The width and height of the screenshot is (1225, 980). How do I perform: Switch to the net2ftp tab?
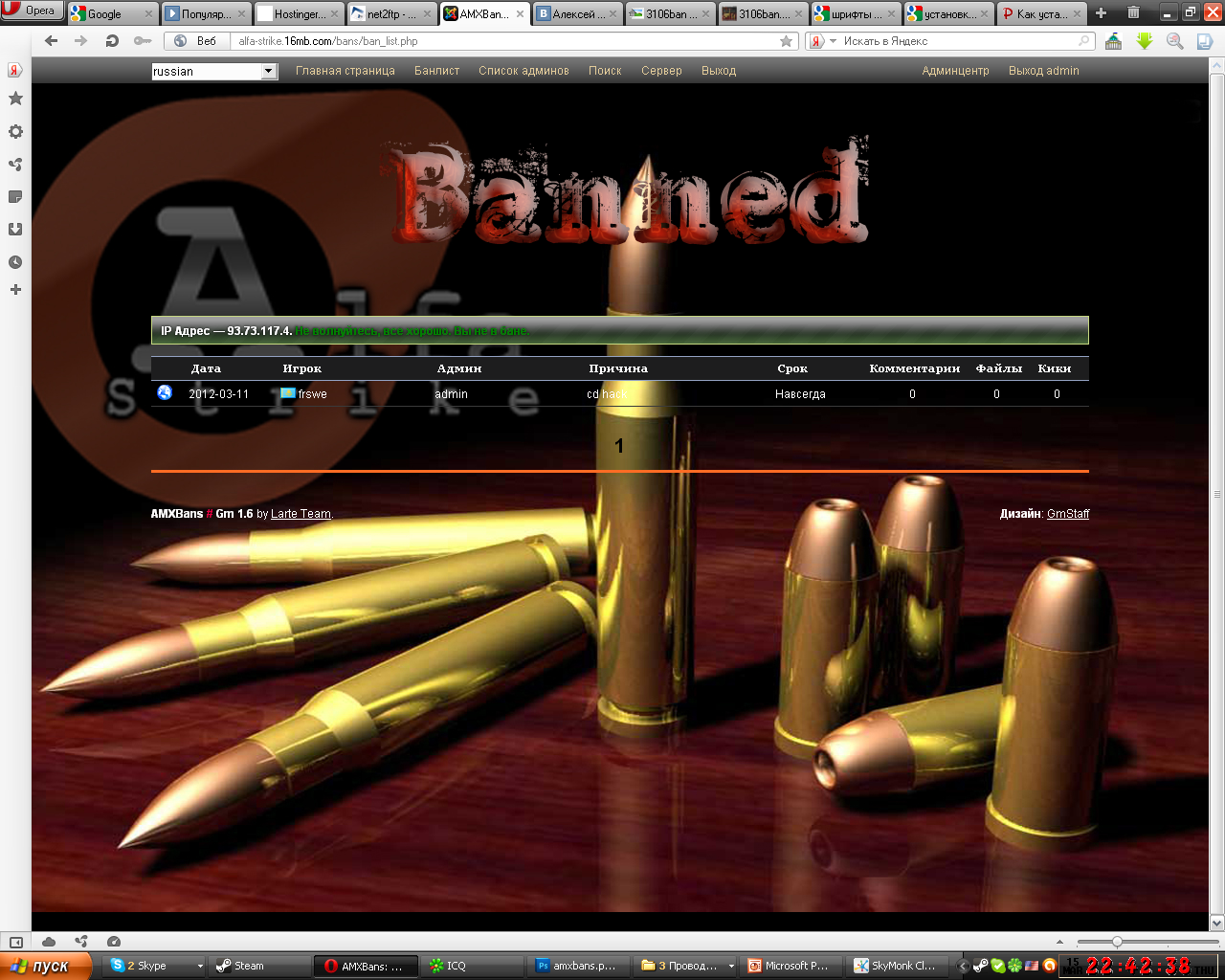(x=392, y=13)
